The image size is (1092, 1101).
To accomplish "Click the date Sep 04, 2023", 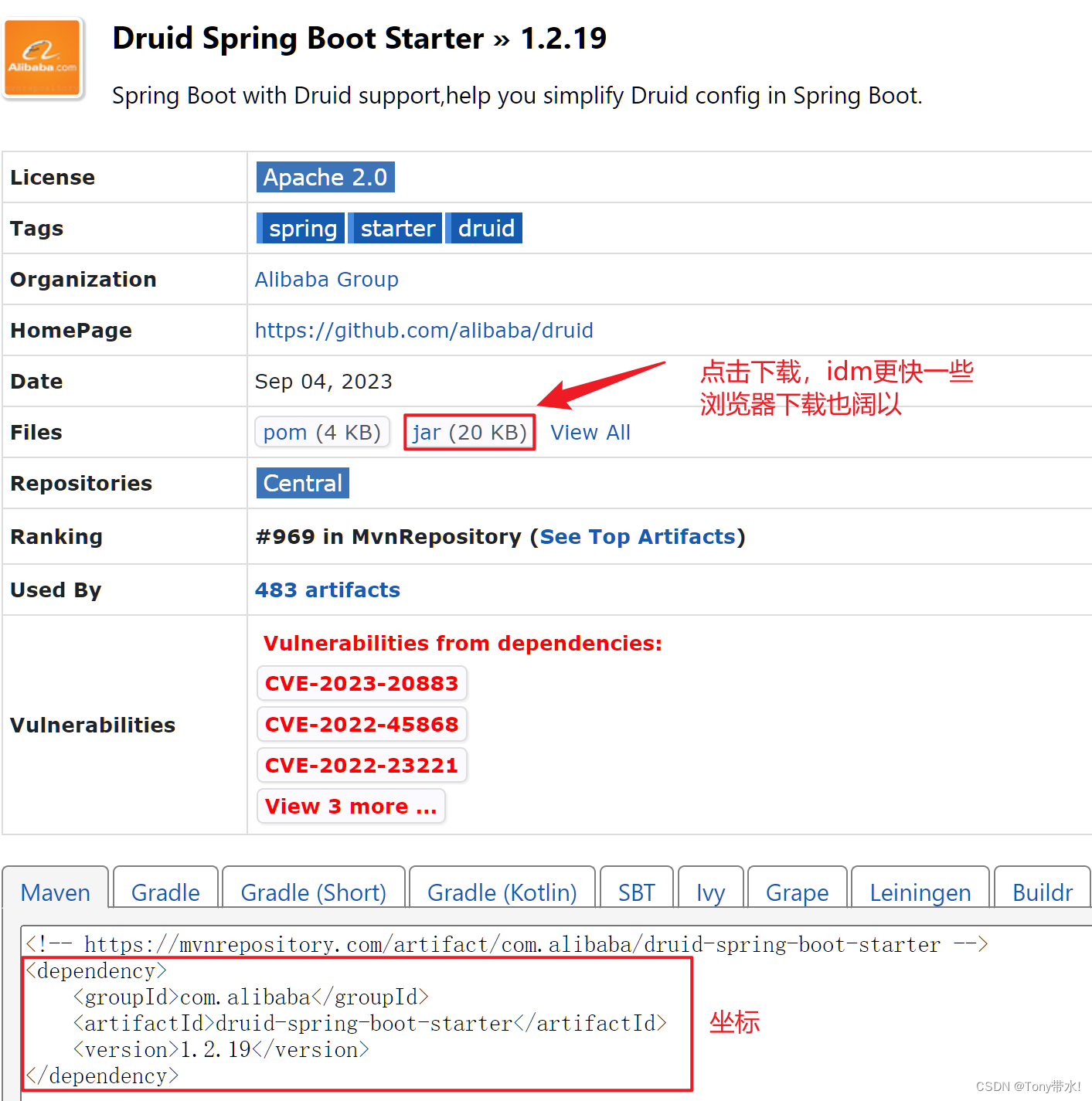I will pos(324,381).
